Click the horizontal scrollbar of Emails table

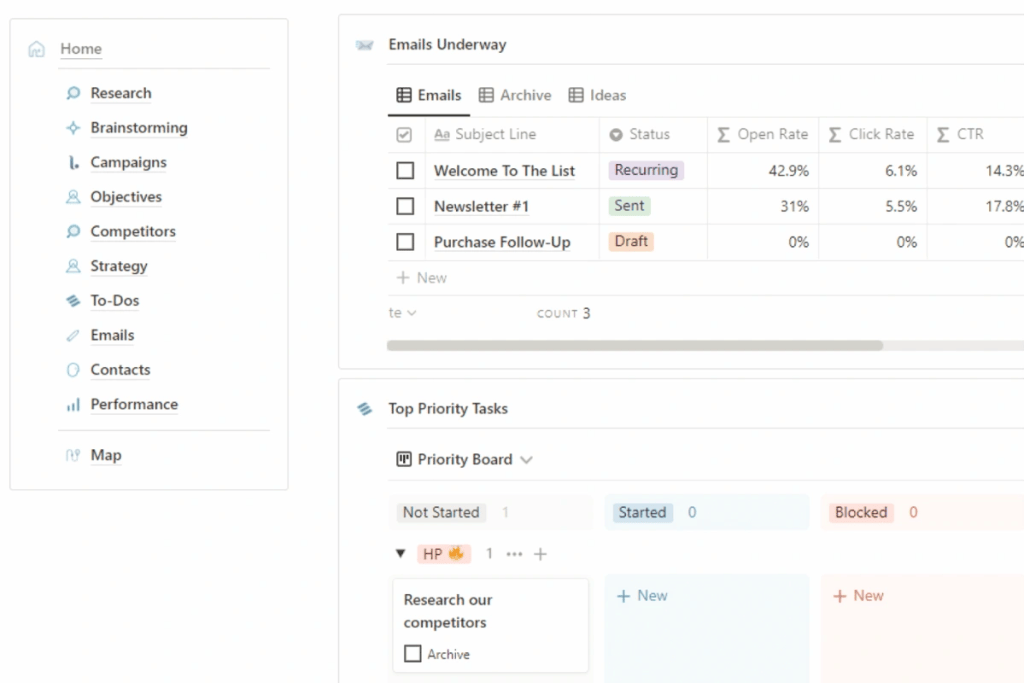[x=635, y=345]
